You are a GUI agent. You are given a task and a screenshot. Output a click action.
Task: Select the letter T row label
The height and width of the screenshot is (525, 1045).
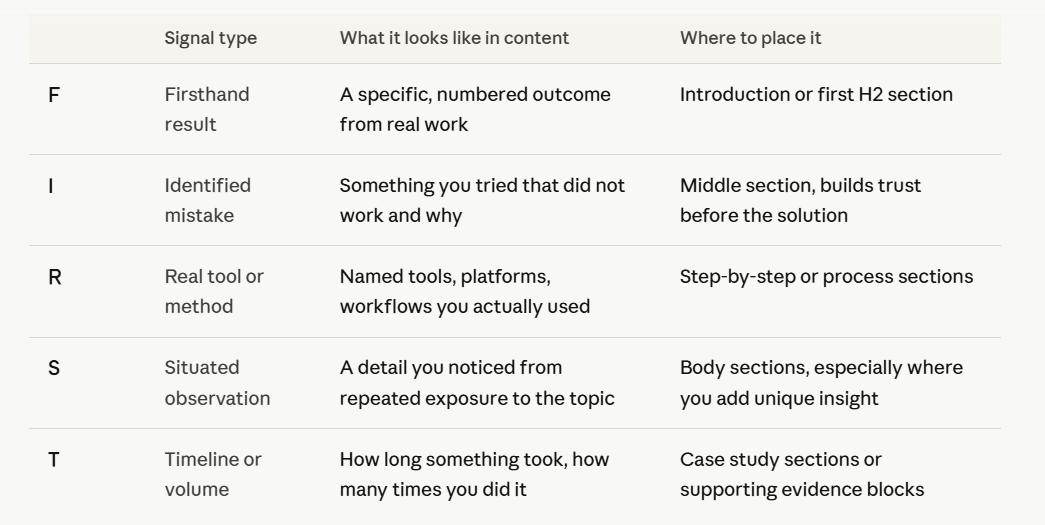pyautogui.click(x=54, y=460)
